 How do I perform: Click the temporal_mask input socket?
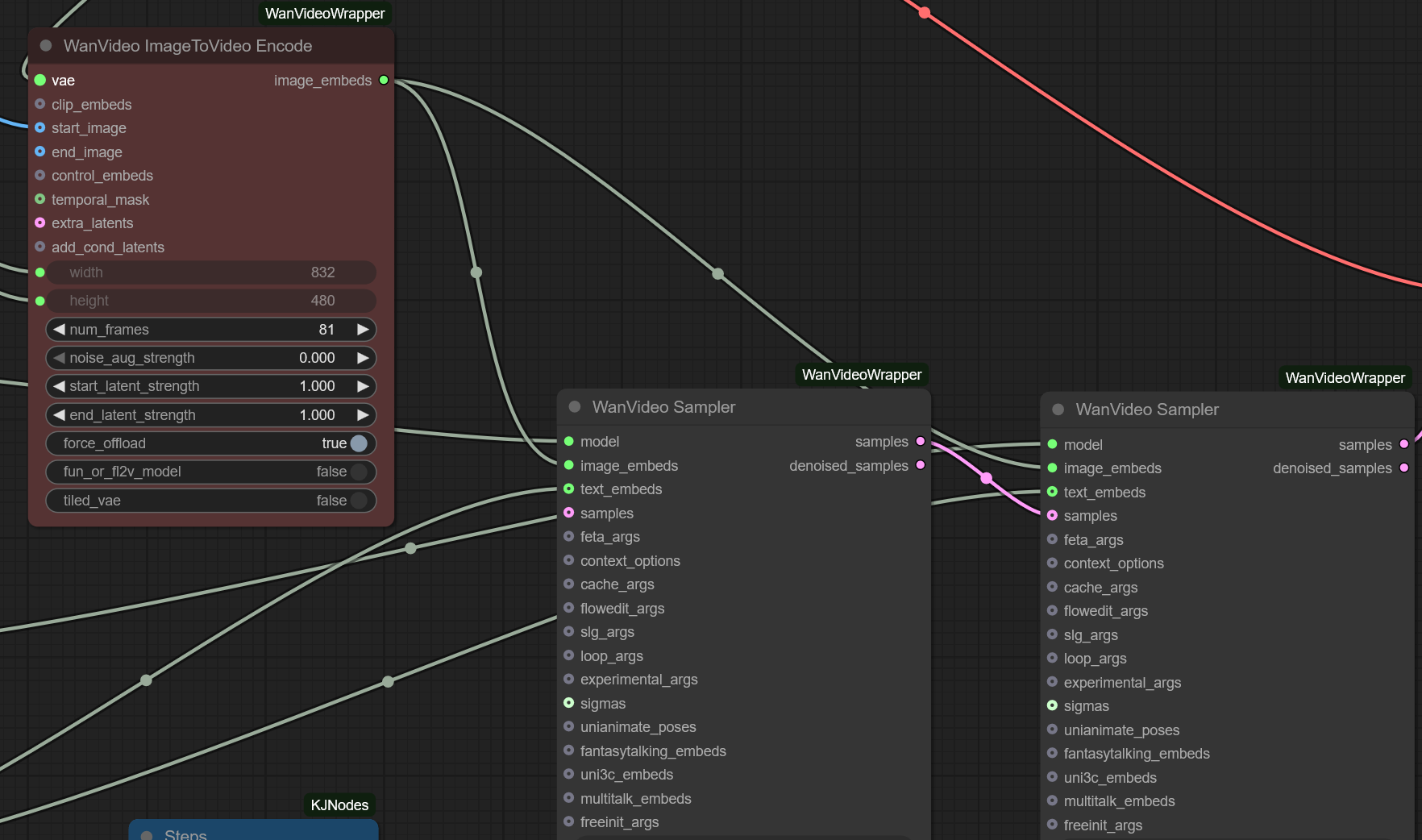40,199
